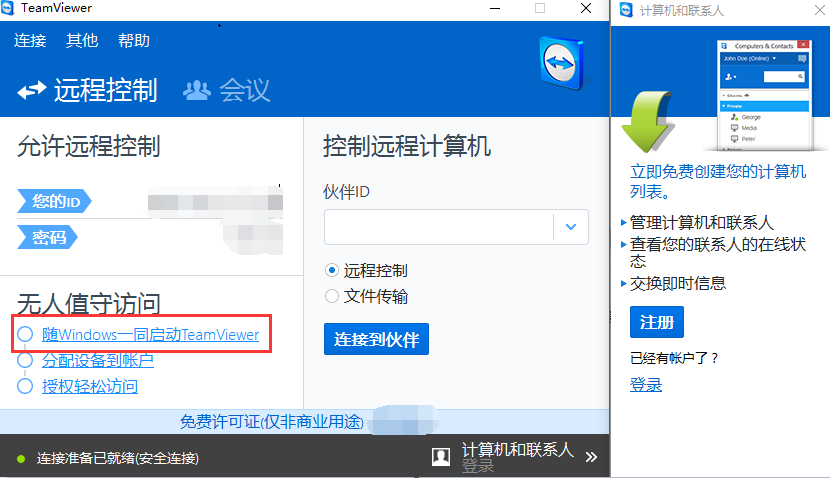The image size is (830, 478).
Task: Click 管理计算机和联系人 bullet text
Action: point(702,223)
